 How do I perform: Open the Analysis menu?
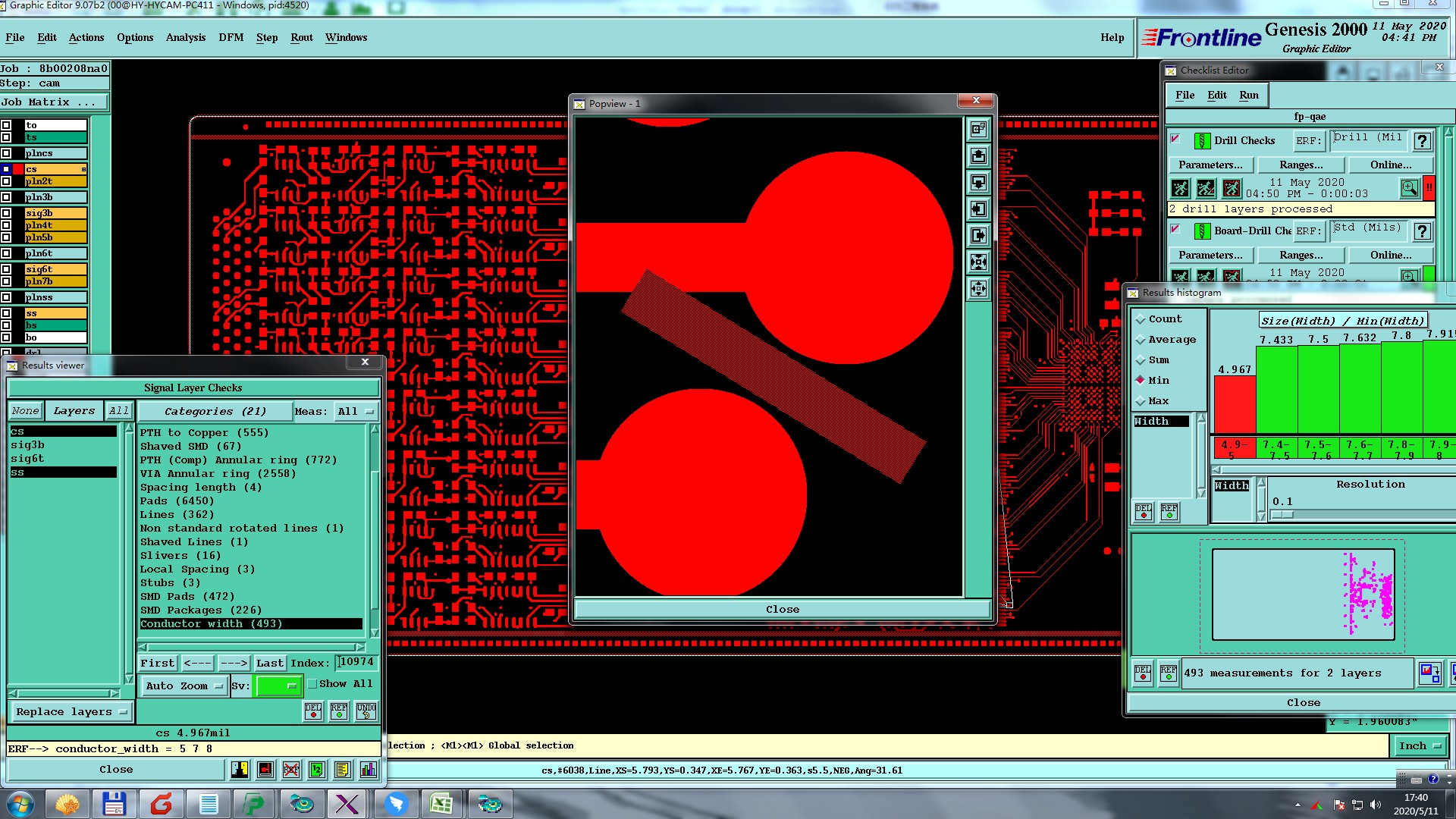tap(186, 37)
